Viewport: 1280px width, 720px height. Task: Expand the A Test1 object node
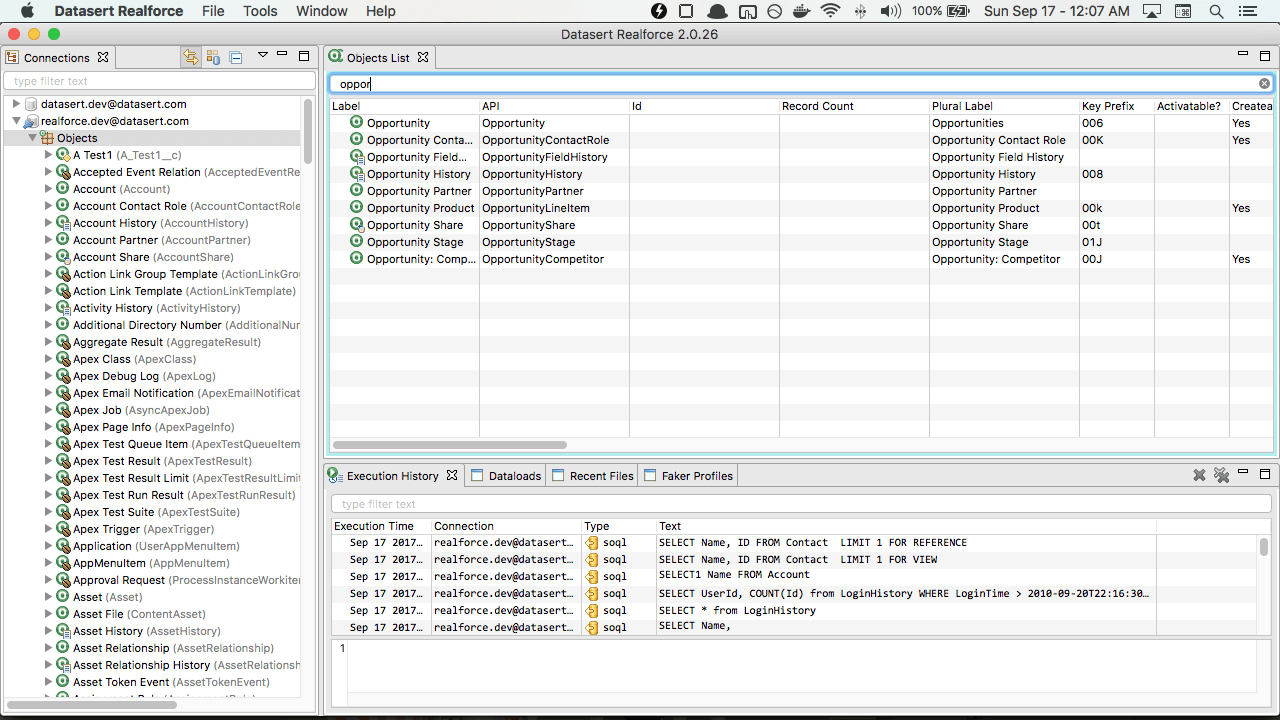click(x=48, y=155)
